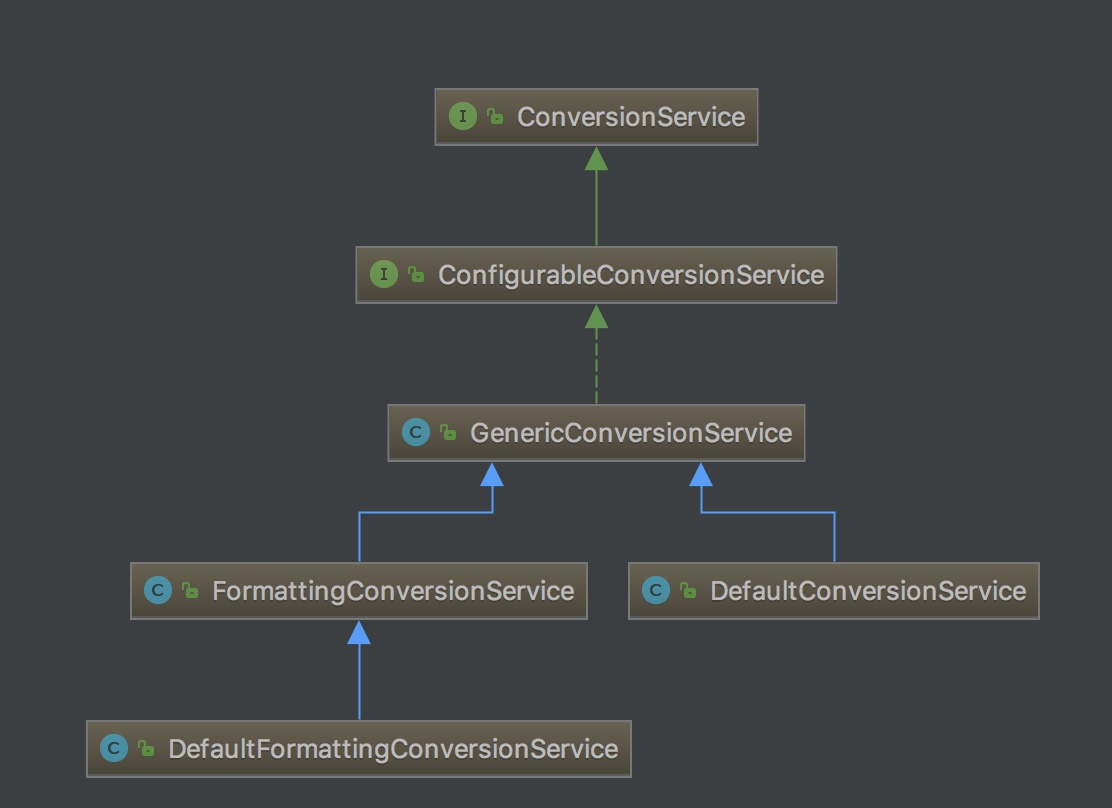Select the ConfigurableConversionService name text
1112x808 pixels.
click(630, 275)
